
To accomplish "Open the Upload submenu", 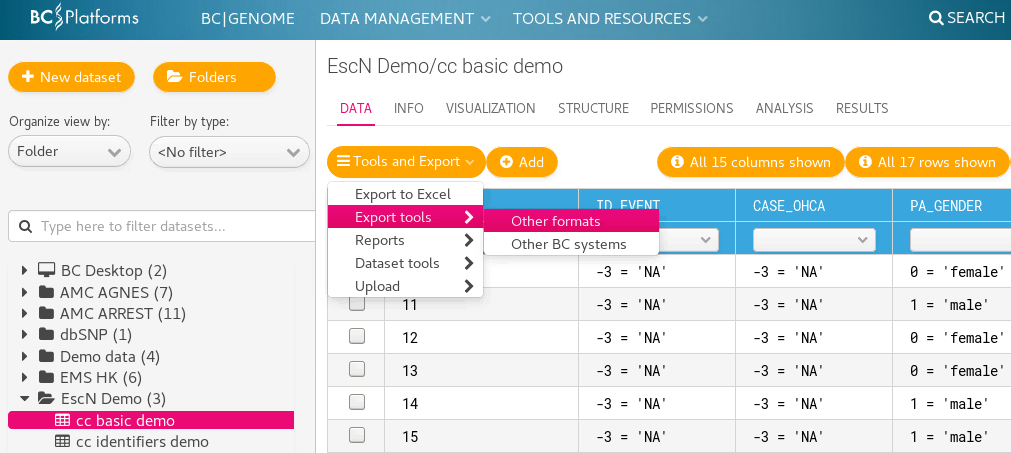I will pyautogui.click(x=406, y=286).
